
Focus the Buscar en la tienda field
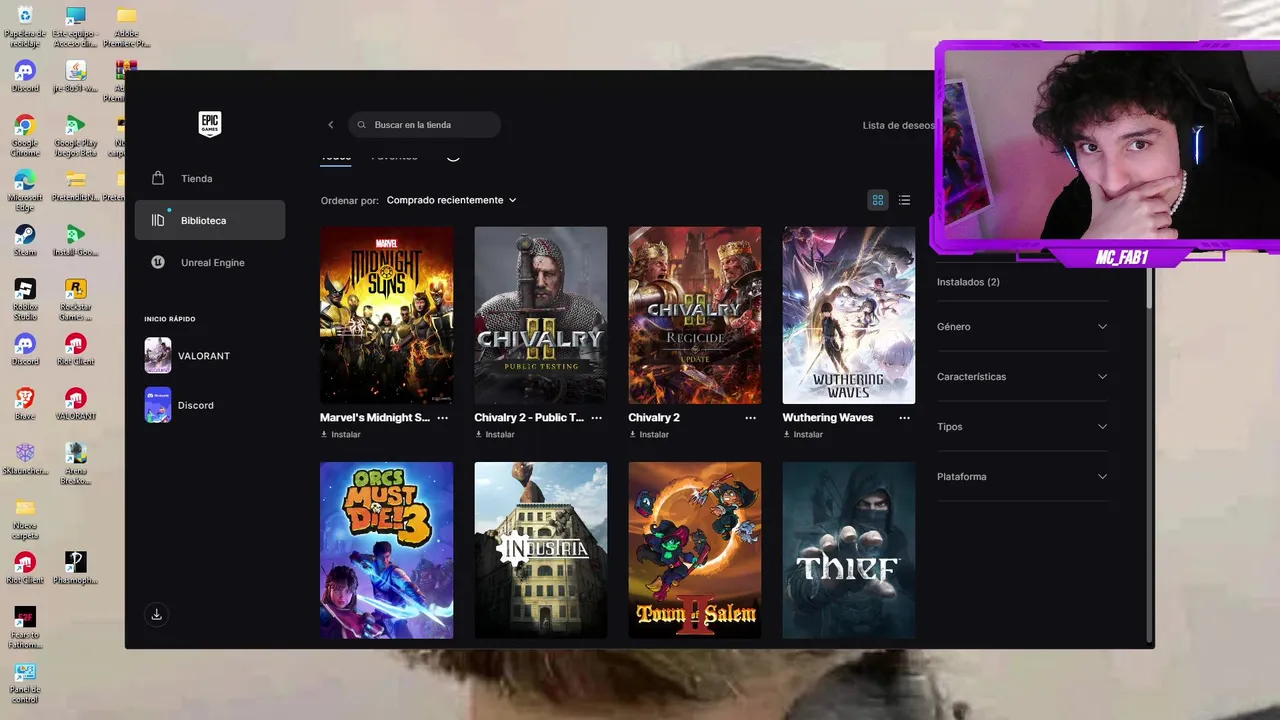[425, 125]
